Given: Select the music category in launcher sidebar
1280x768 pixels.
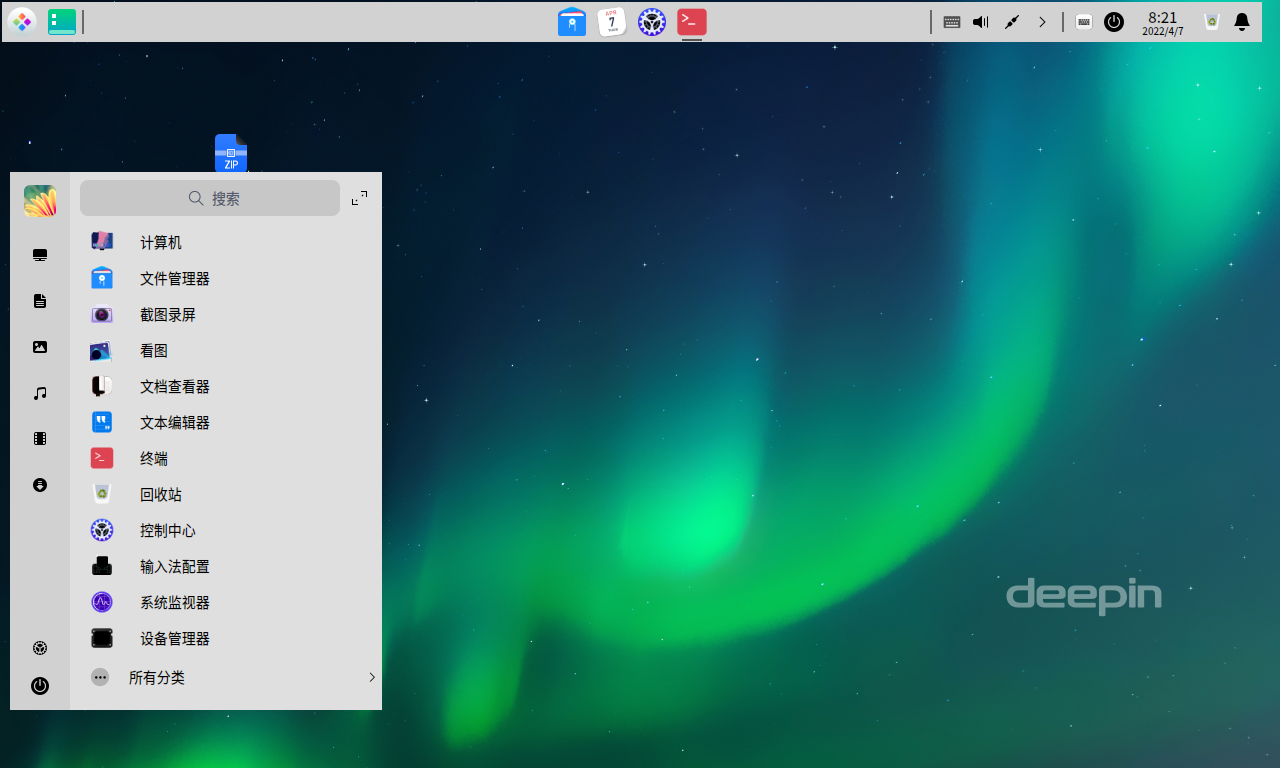Looking at the screenshot, I should 40,393.
